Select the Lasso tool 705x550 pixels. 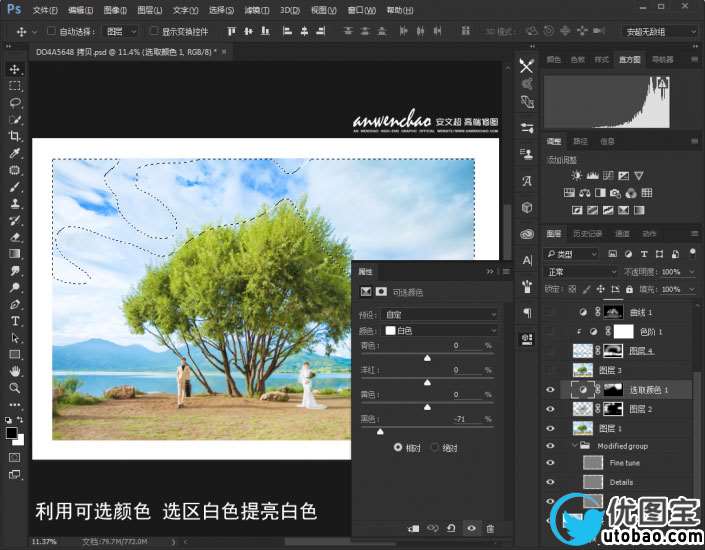pos(15,103)
